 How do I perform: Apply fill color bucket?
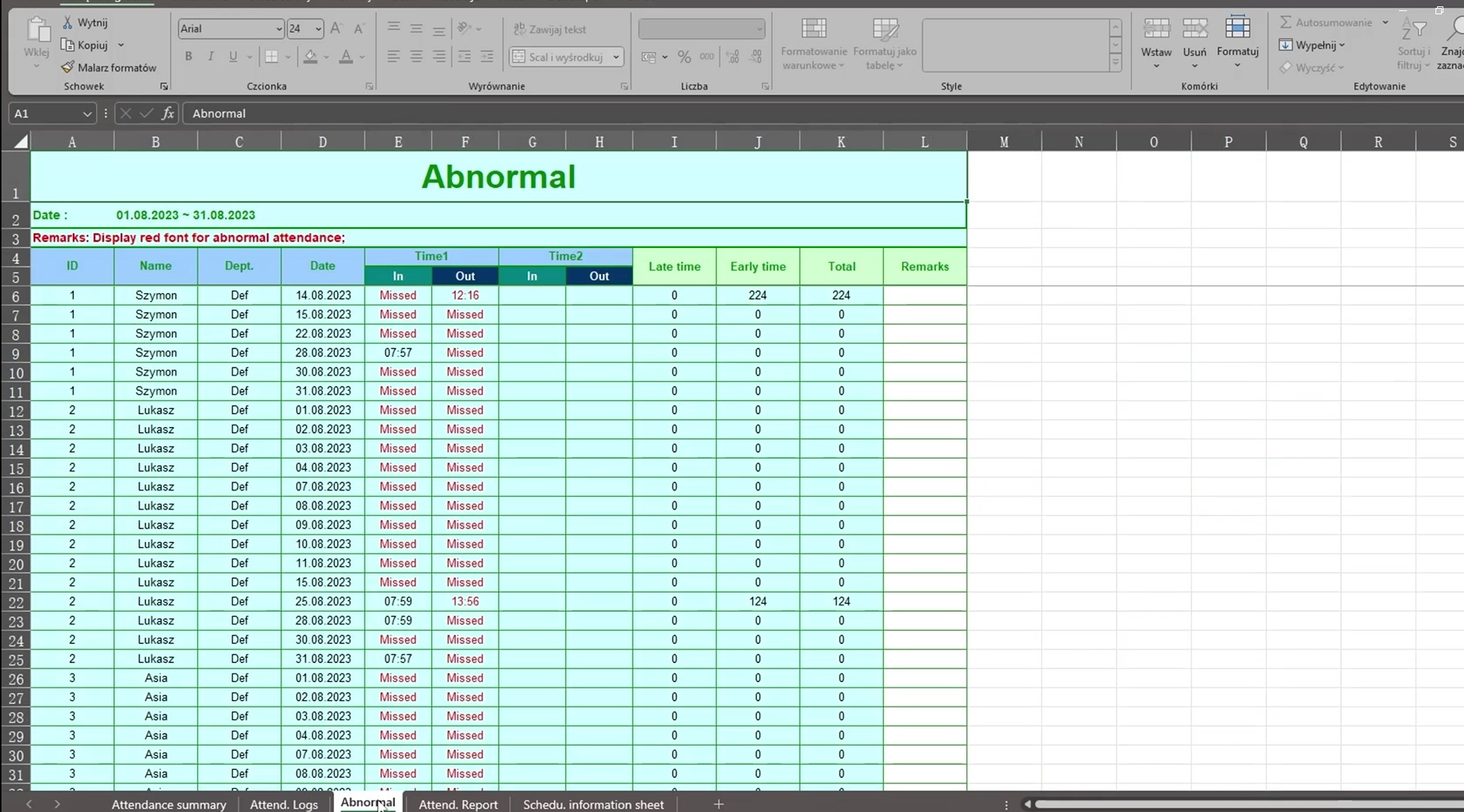(x=311, y=56)
